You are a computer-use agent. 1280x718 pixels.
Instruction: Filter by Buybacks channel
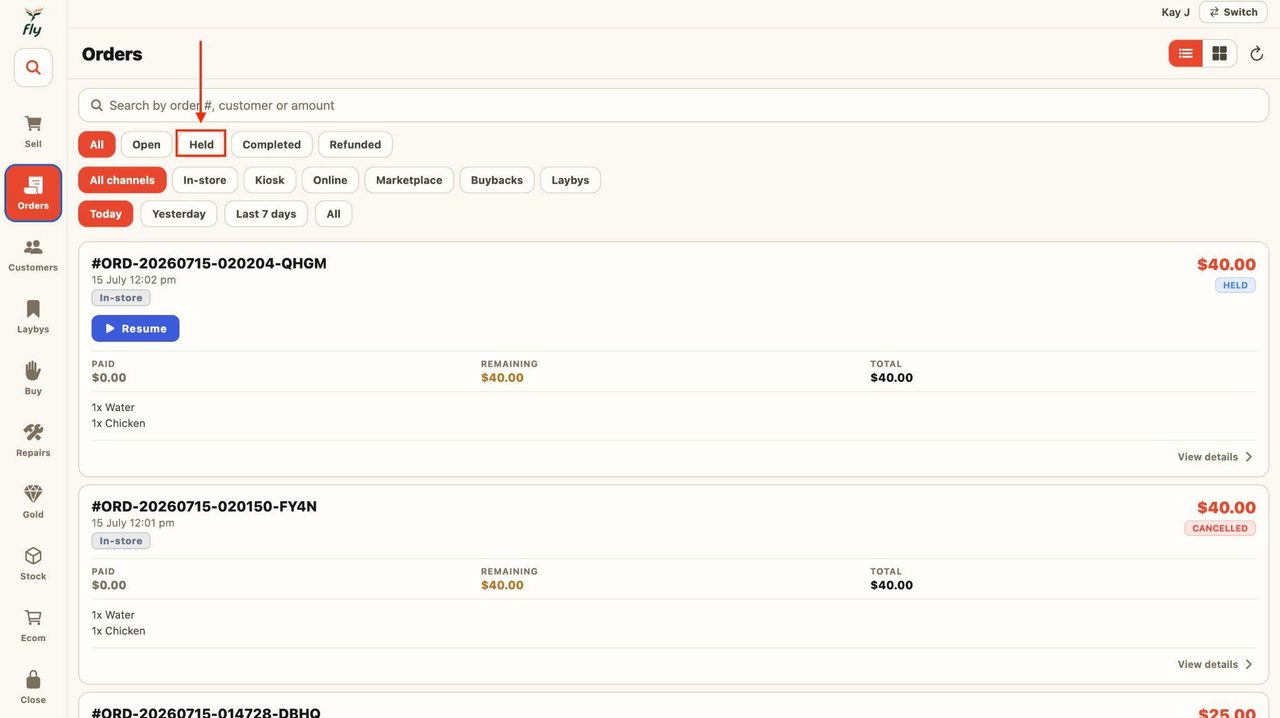tap(497, 180)
